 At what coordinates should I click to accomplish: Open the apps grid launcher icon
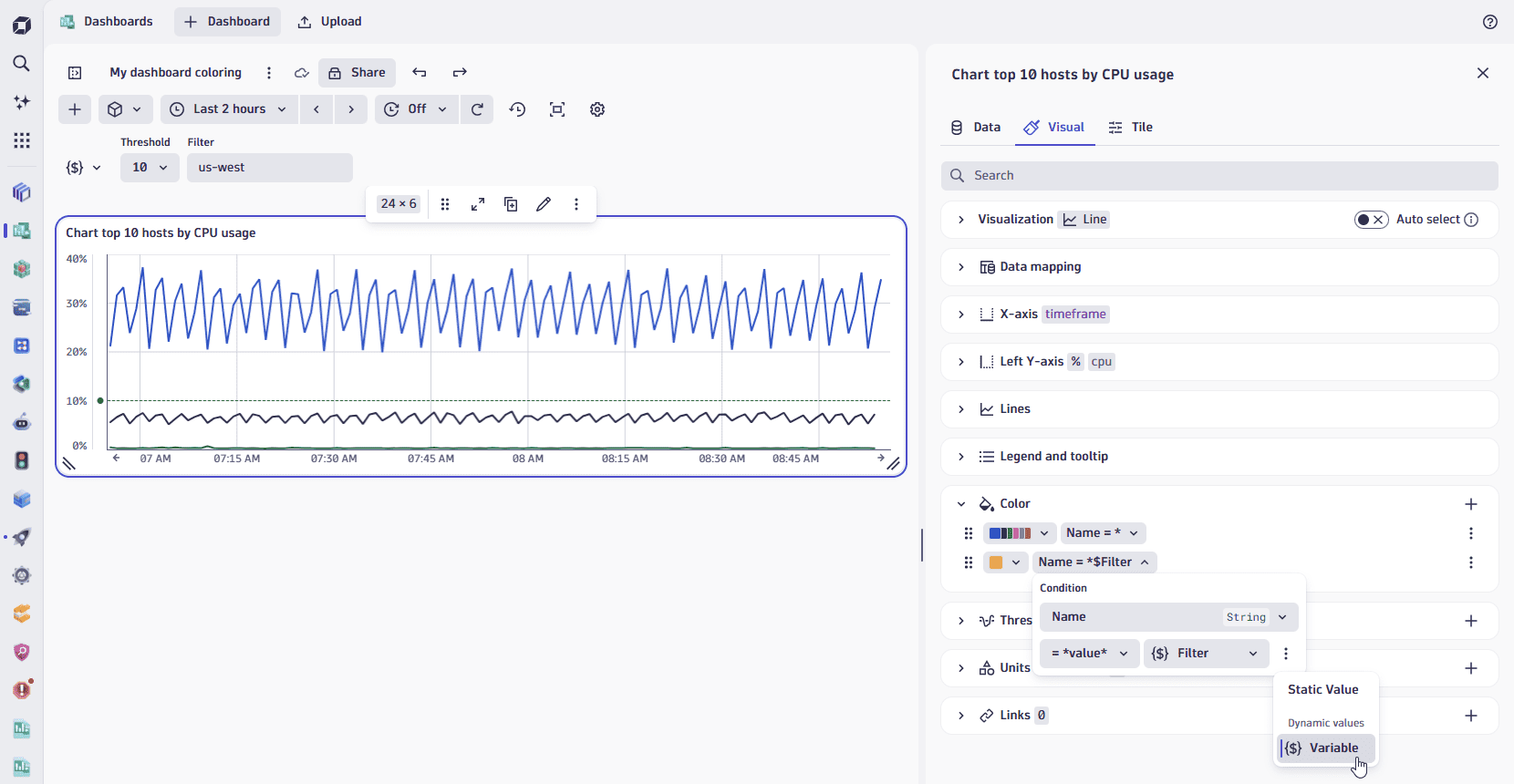pyautogui.click(x=22, y=140)
